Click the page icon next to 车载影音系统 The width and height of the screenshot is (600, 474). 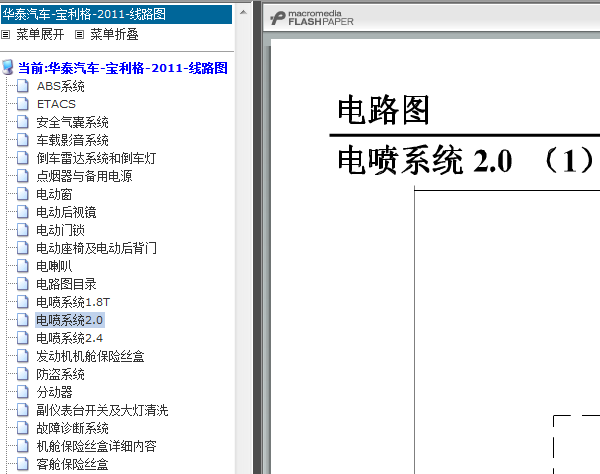coord(23,140)
